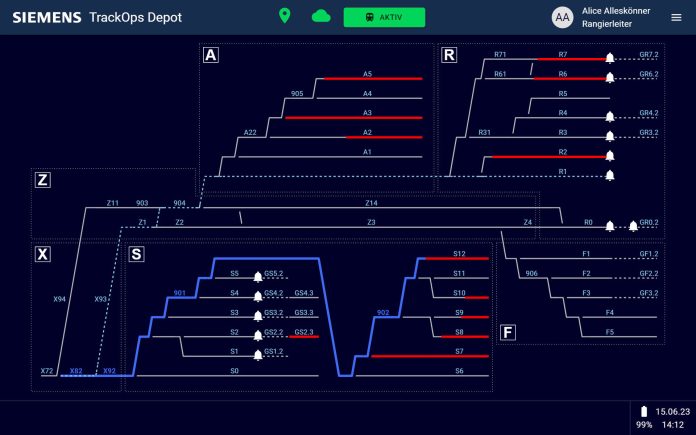Click the battery icon in status bar
The image size is (696, 435).
[x=644, y=411]
